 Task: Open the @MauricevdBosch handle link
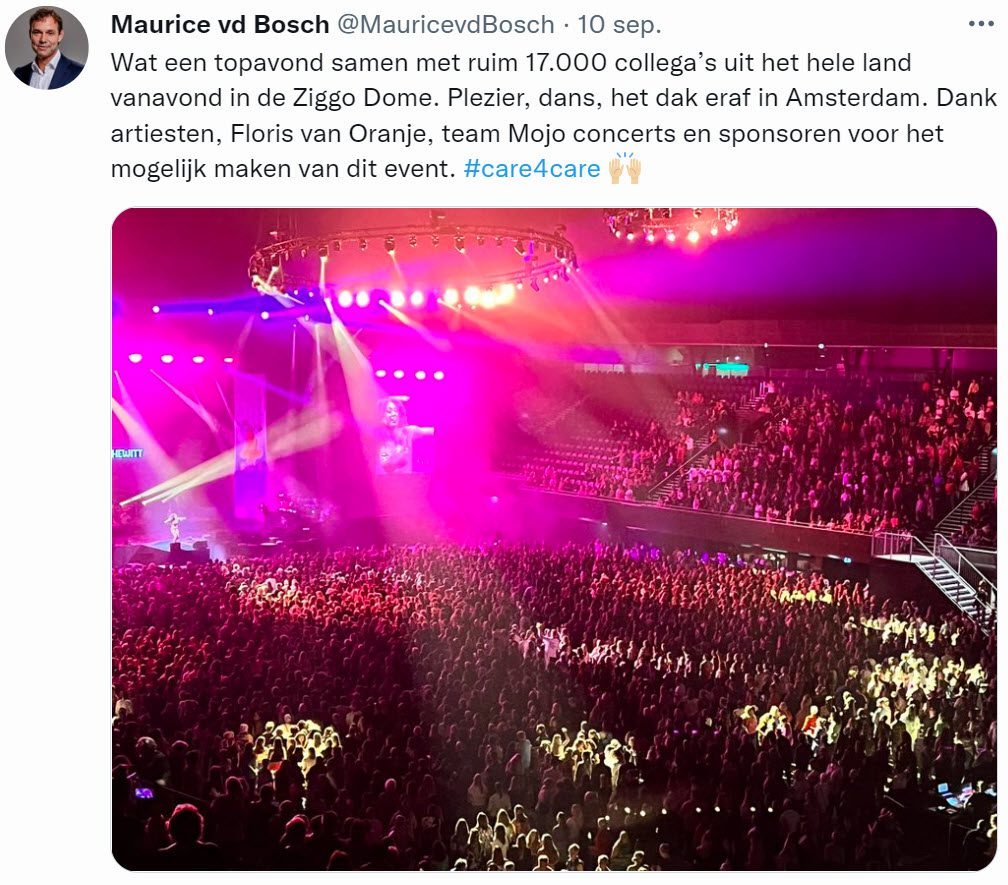click(x=446, y=24)
